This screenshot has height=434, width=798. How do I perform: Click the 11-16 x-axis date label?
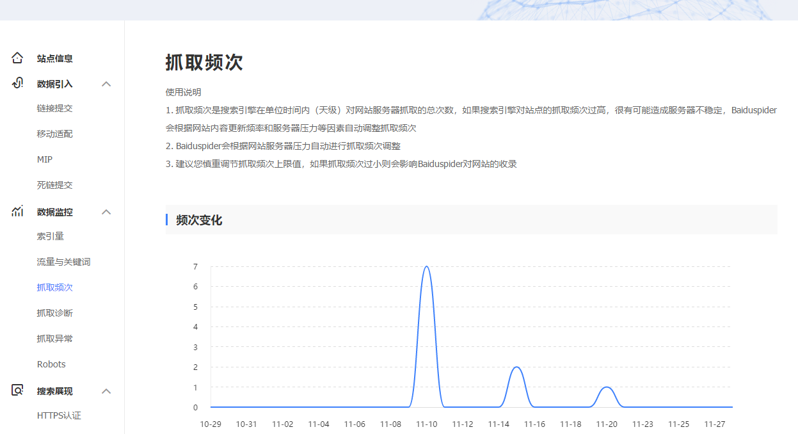(534, 424)
